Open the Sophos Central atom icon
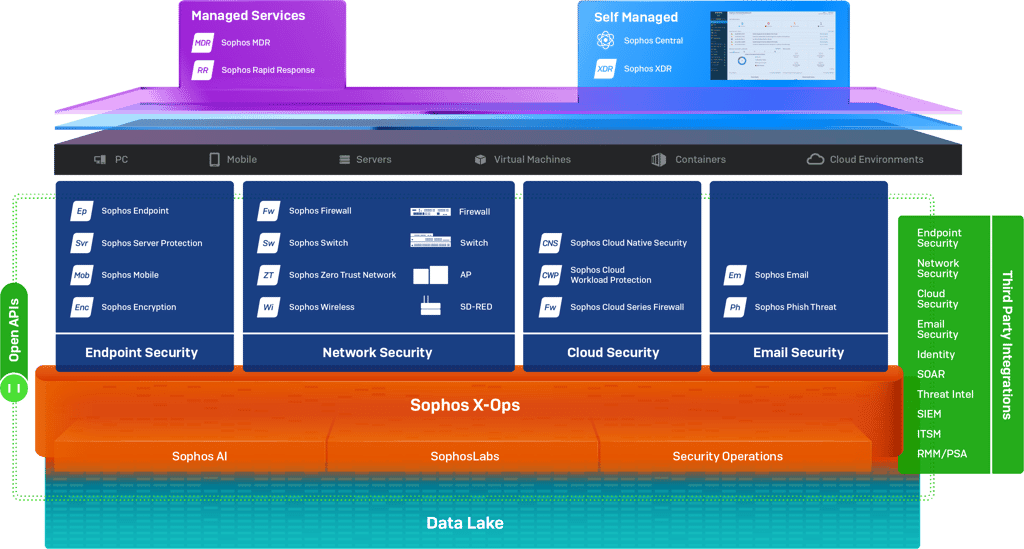Image resolution: width=1024 pixels, height=549 pixels. 605,40
